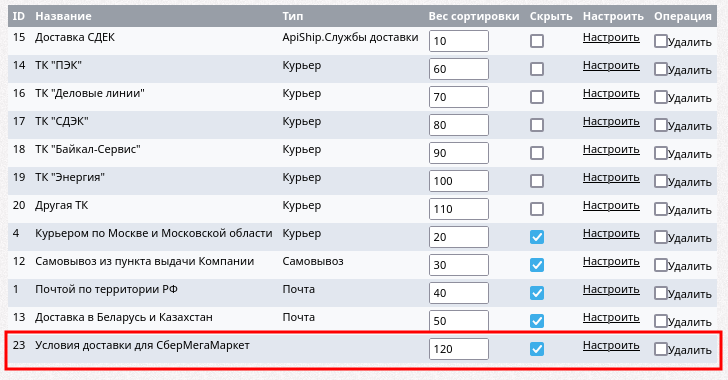Screen dimensions: 728x380
Task: Open Настроить link for ТК "ПЭК"
Action: point(611,66)
